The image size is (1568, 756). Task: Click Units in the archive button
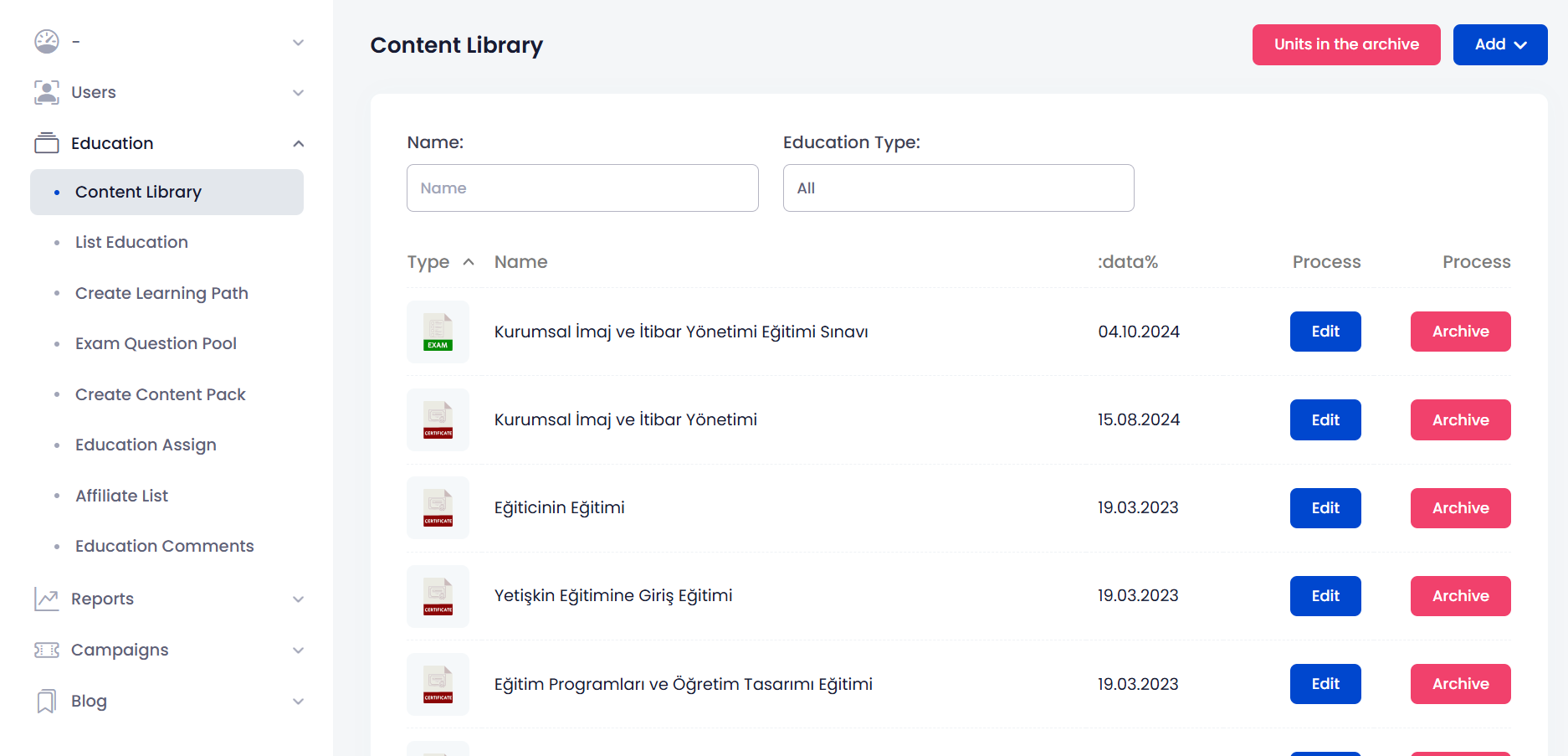(x=1345, y=44)
